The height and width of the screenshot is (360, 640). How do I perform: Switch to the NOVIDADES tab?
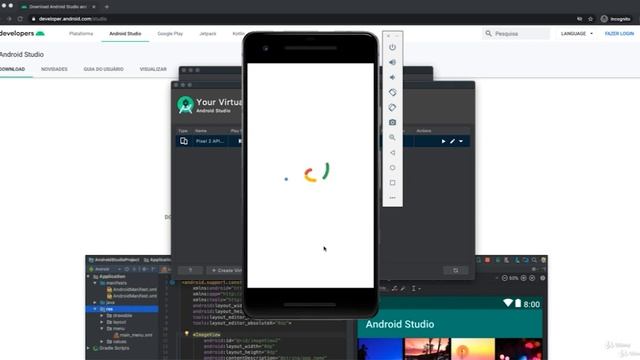click(54, 69)
